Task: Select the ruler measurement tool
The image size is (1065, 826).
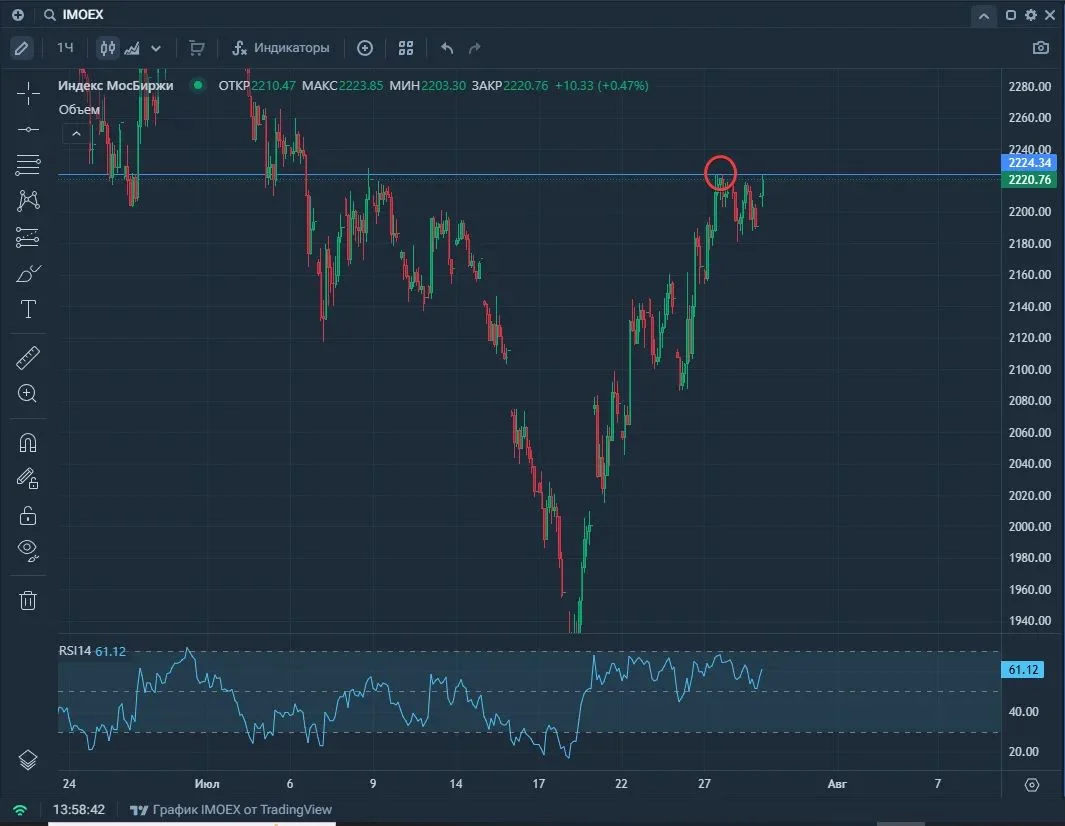Action: pos(28,358)
